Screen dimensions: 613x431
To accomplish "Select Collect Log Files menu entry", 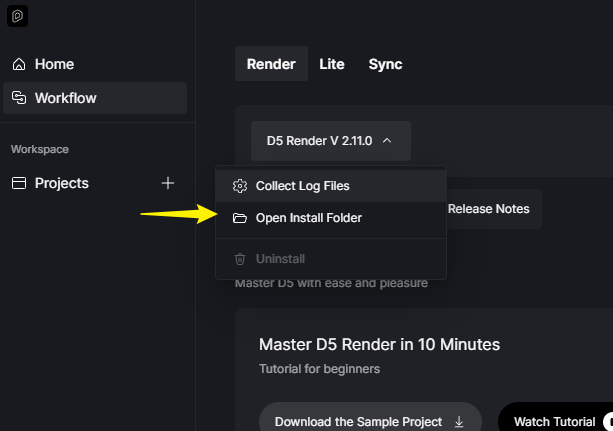I will (331, 186).
